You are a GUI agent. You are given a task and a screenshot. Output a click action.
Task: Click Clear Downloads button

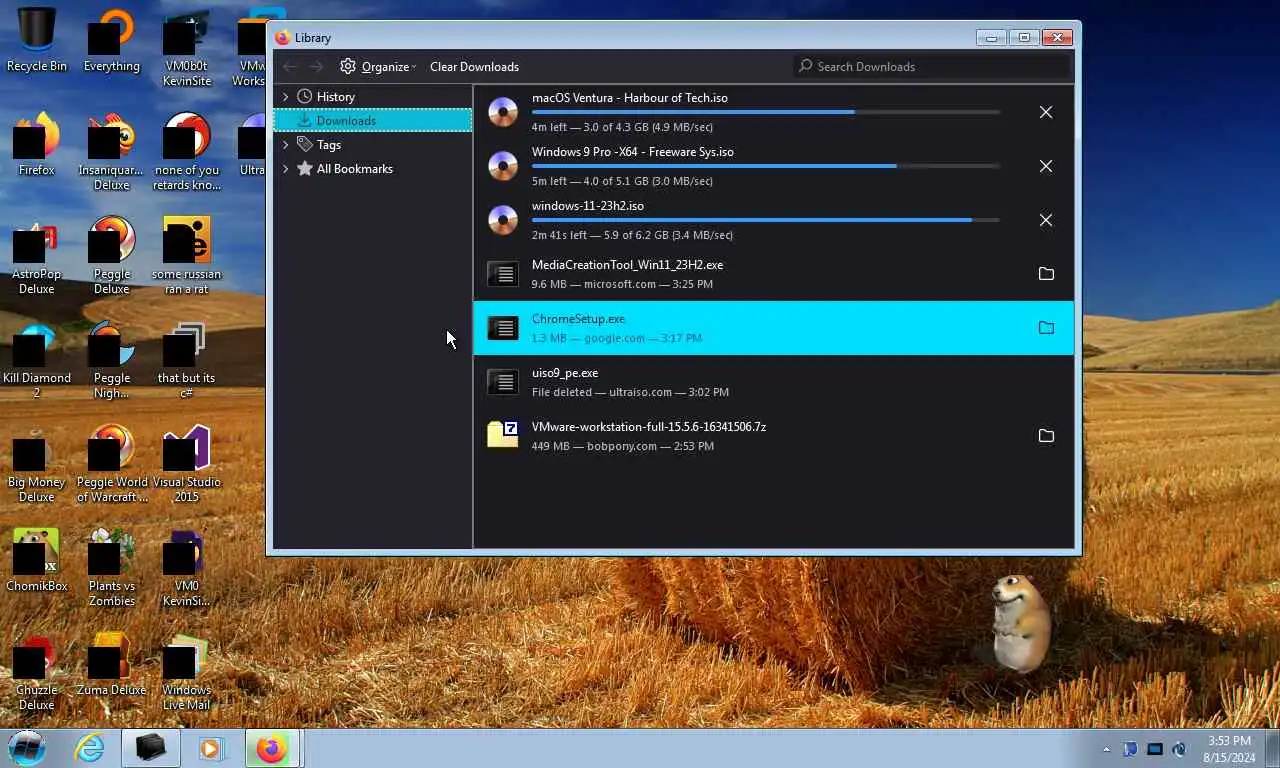coord(474,66)
